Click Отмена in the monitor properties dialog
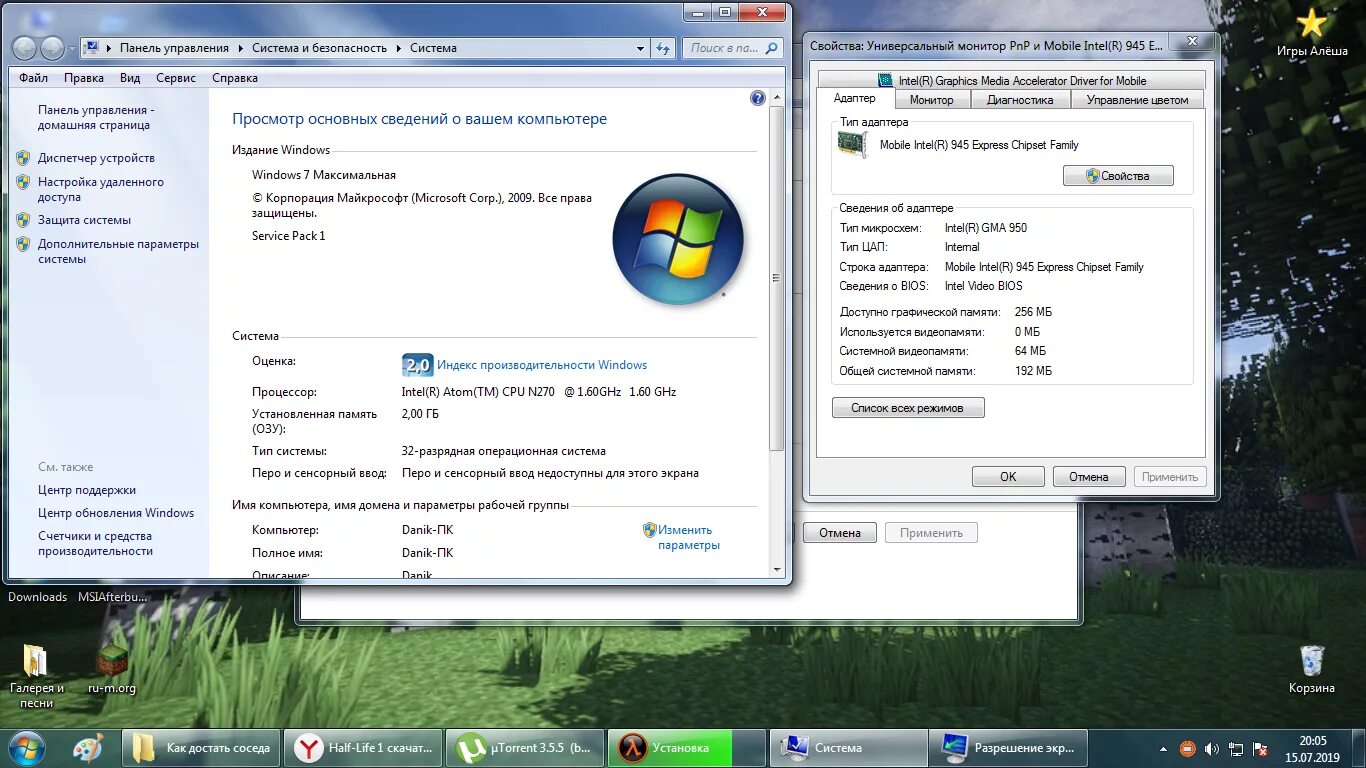 pyautogui.click(x=1089, y=477)
